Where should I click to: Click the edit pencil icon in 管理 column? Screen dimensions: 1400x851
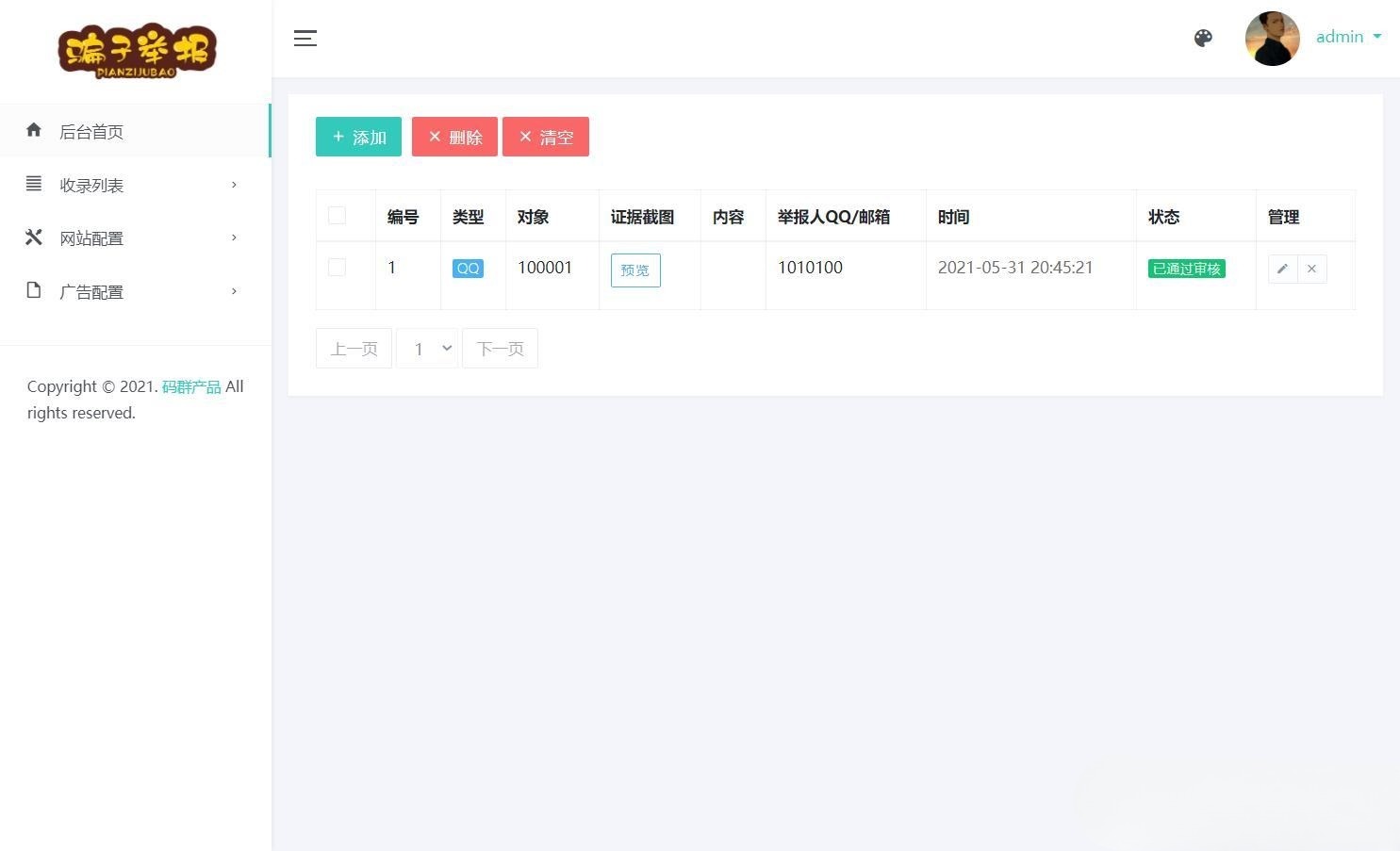(x=1282, y=269)
